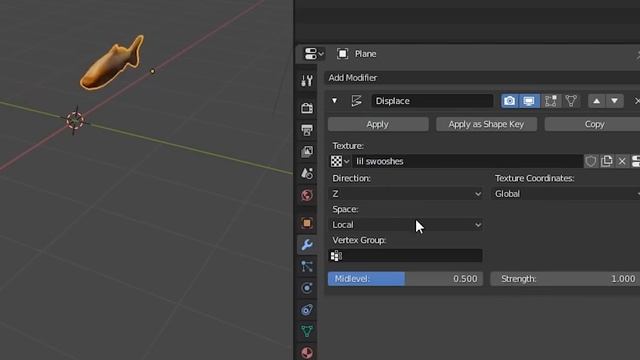Unlink the lil swooshes texture
Viewport: 640px width, 360px height.
[x=622, y=161]
